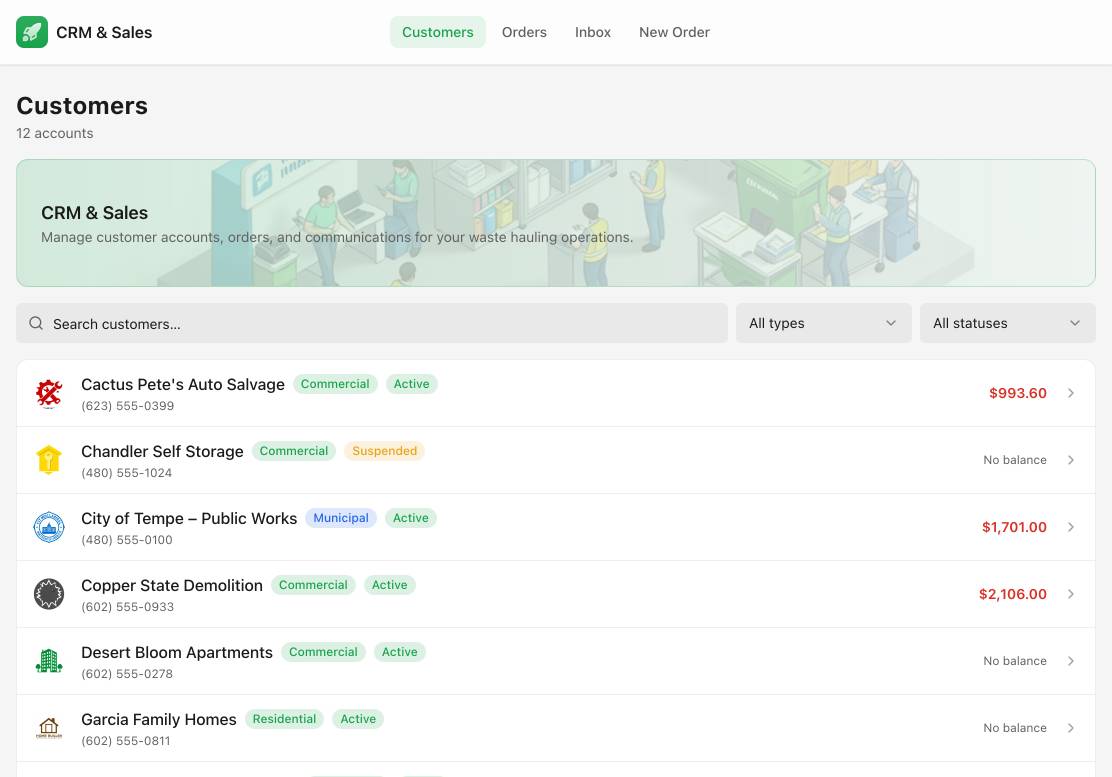Screen dimensions: 1112x777
Task: Click Active badge on Cactus Pete's row
Action: (x=411, y=384)
